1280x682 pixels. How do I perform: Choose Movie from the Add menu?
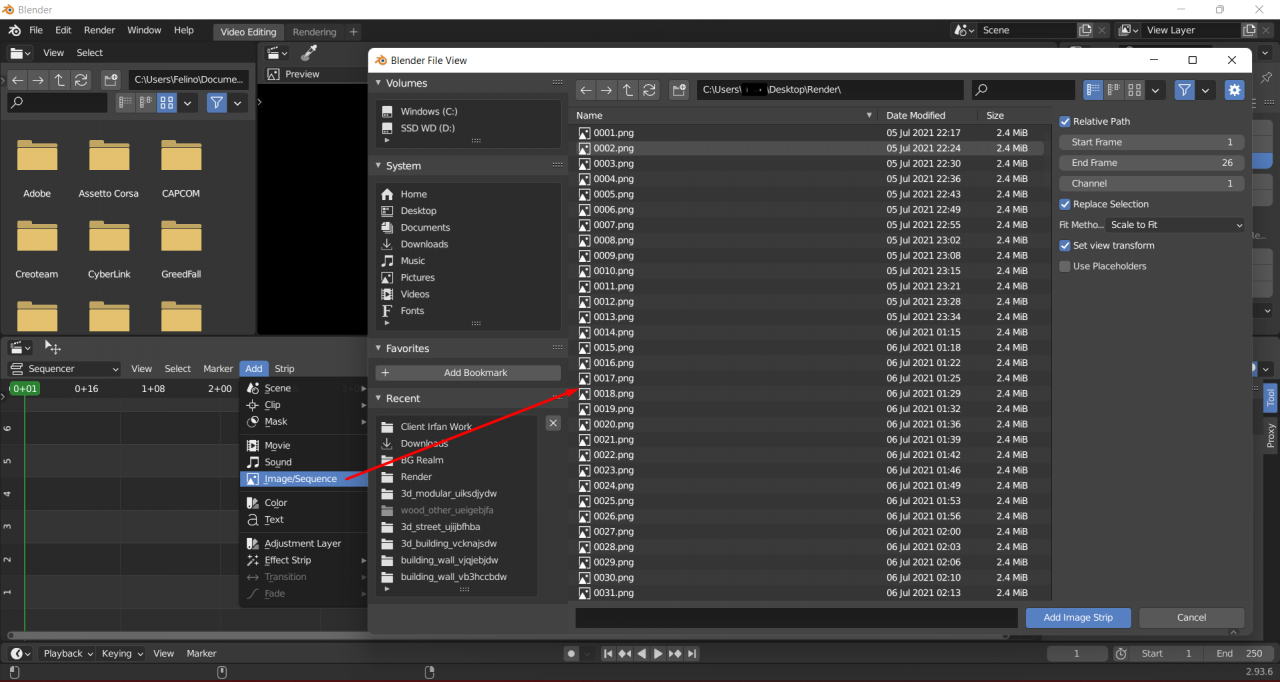click(277, 446)
